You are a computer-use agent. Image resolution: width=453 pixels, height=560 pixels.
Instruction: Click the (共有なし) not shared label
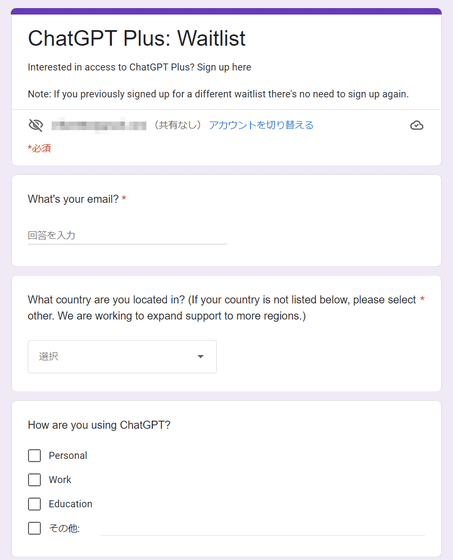click(178, 125)
